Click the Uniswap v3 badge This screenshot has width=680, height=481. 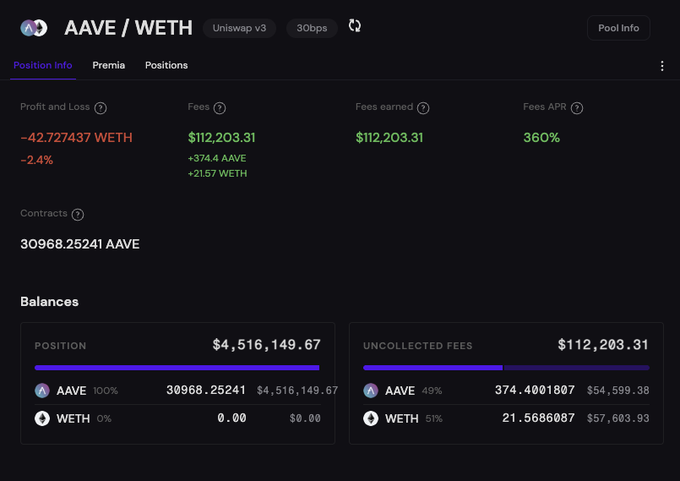coord(239,28)
